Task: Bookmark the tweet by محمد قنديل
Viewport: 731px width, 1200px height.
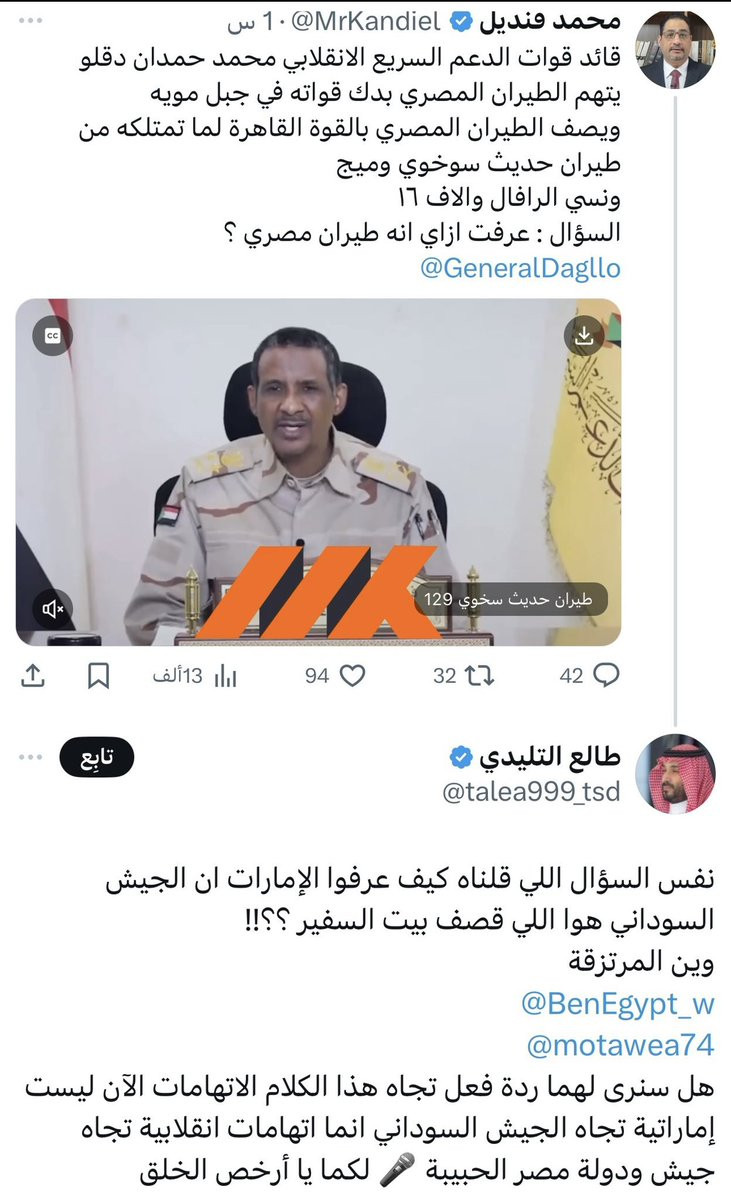Action: 98,677
